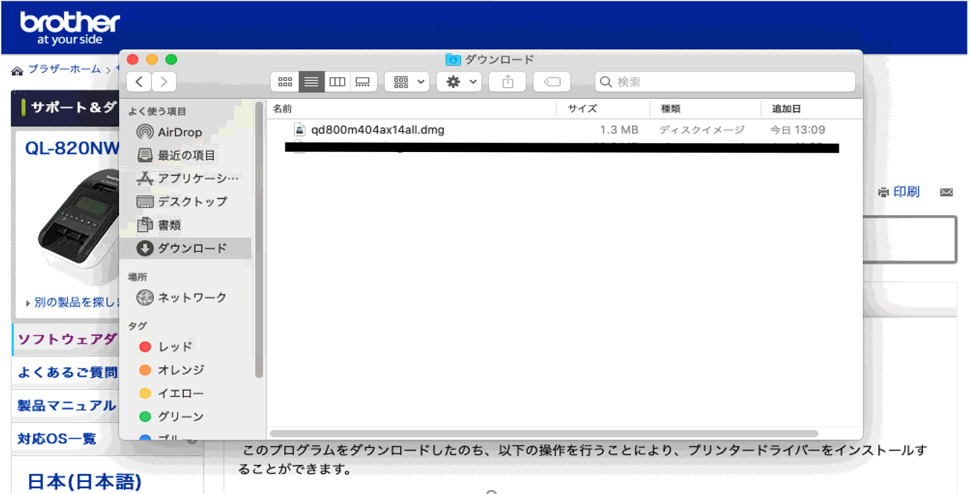Click the Brother logo on the webpage
This screenshot has height=494, width=970.
coord(69,27)
